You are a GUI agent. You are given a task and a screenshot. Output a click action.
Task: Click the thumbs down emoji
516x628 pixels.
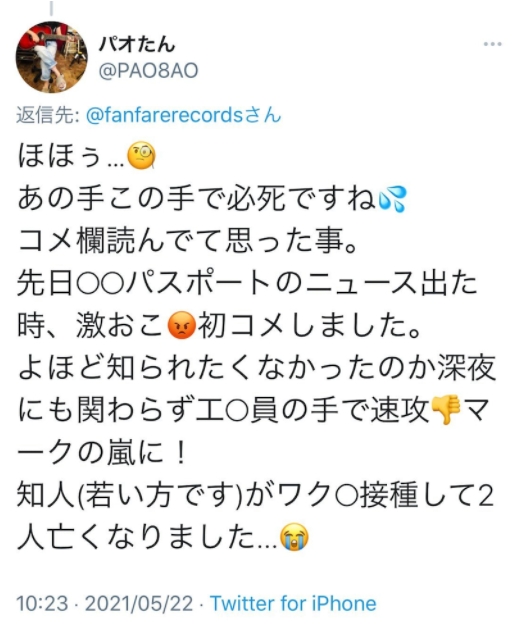pyautogui.click(x=447, y=409)
